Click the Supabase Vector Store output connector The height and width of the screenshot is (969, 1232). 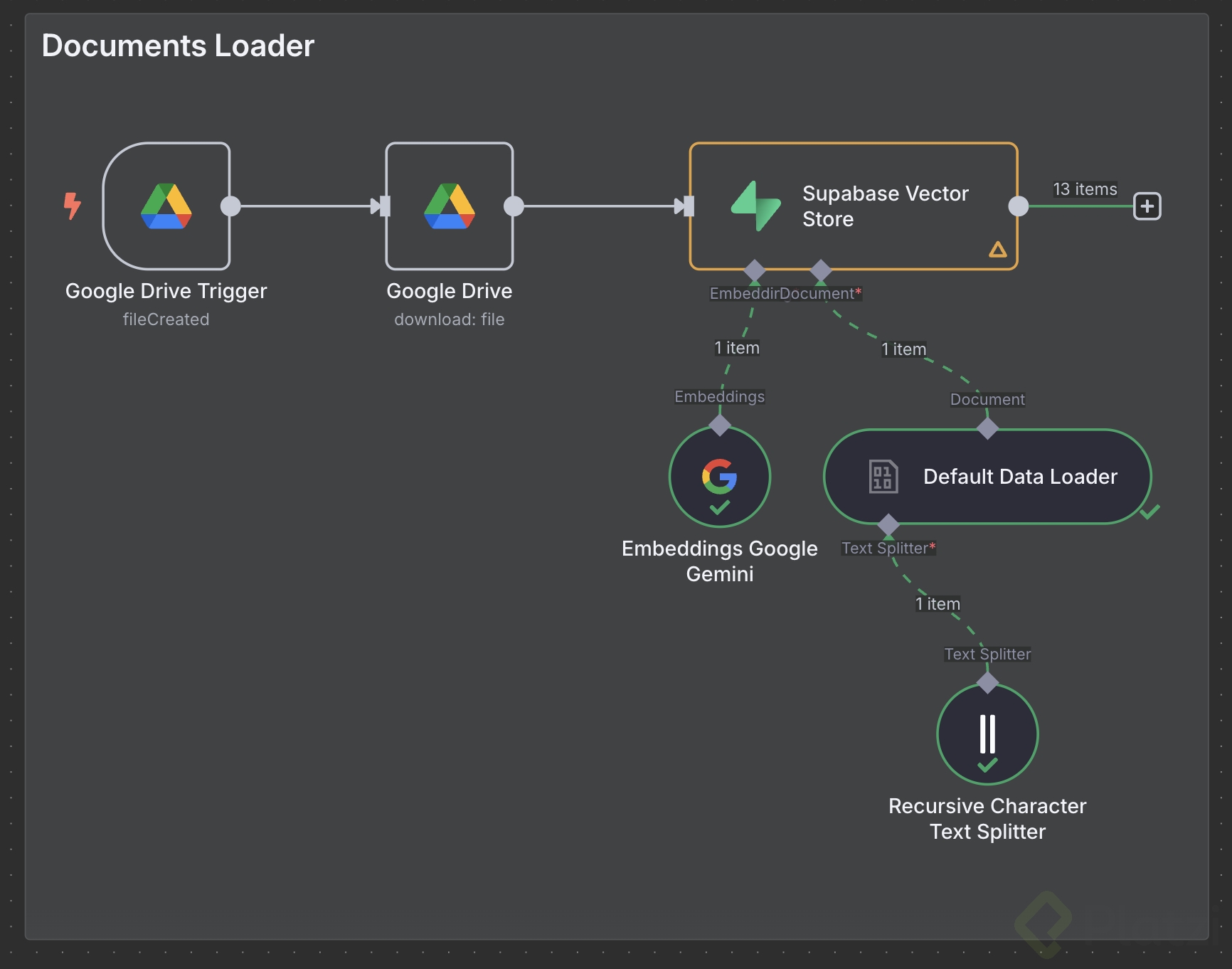tap(1019, 206)
